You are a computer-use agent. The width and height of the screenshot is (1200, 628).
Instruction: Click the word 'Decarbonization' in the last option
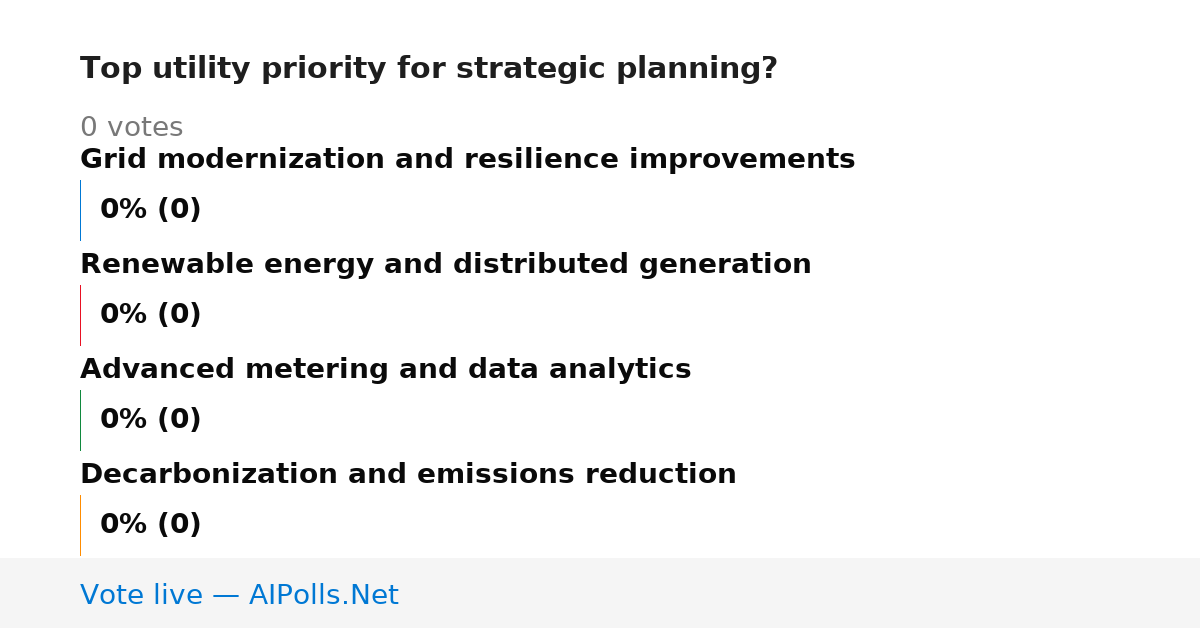click(x=208, y=475)
